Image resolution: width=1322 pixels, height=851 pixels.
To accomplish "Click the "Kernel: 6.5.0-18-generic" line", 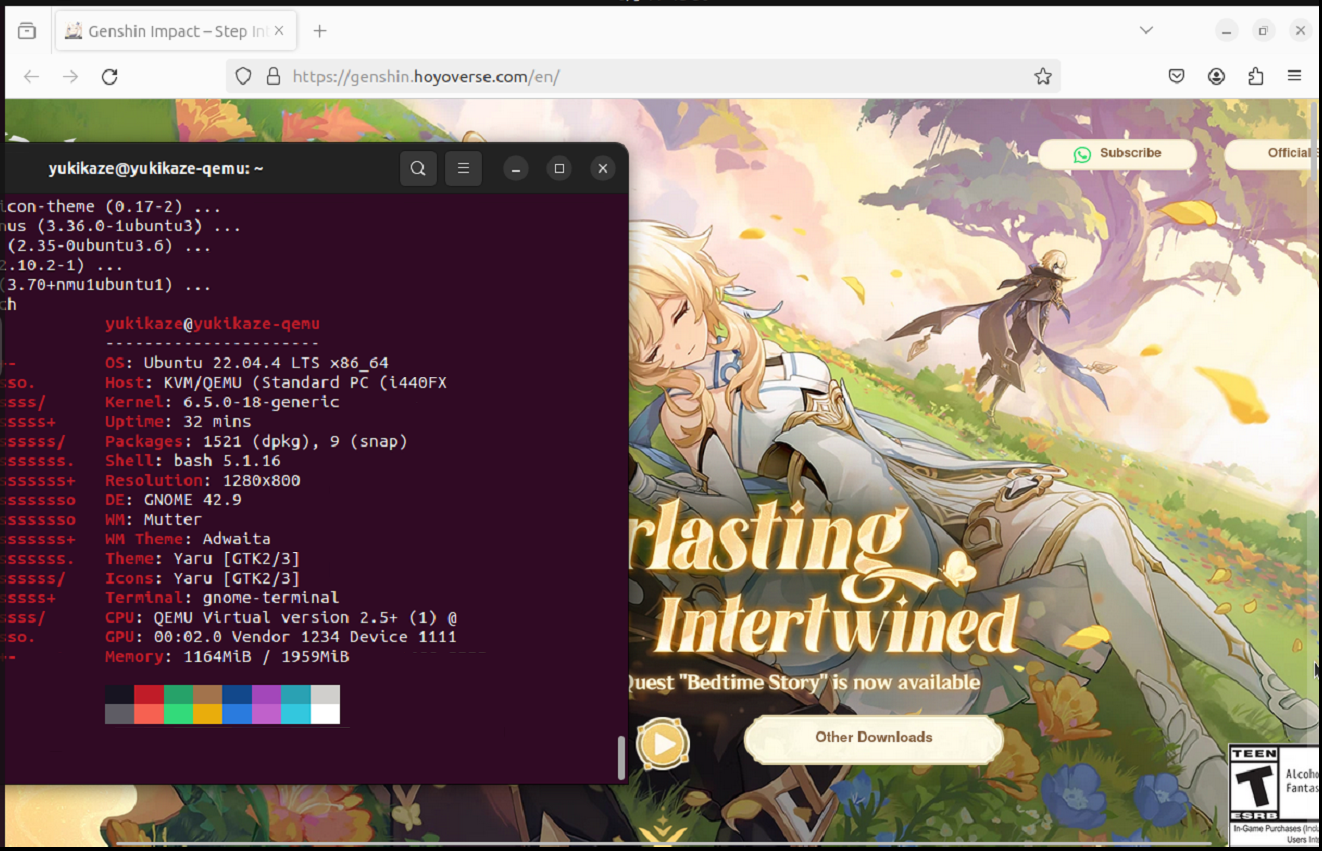I will [222, 402].
